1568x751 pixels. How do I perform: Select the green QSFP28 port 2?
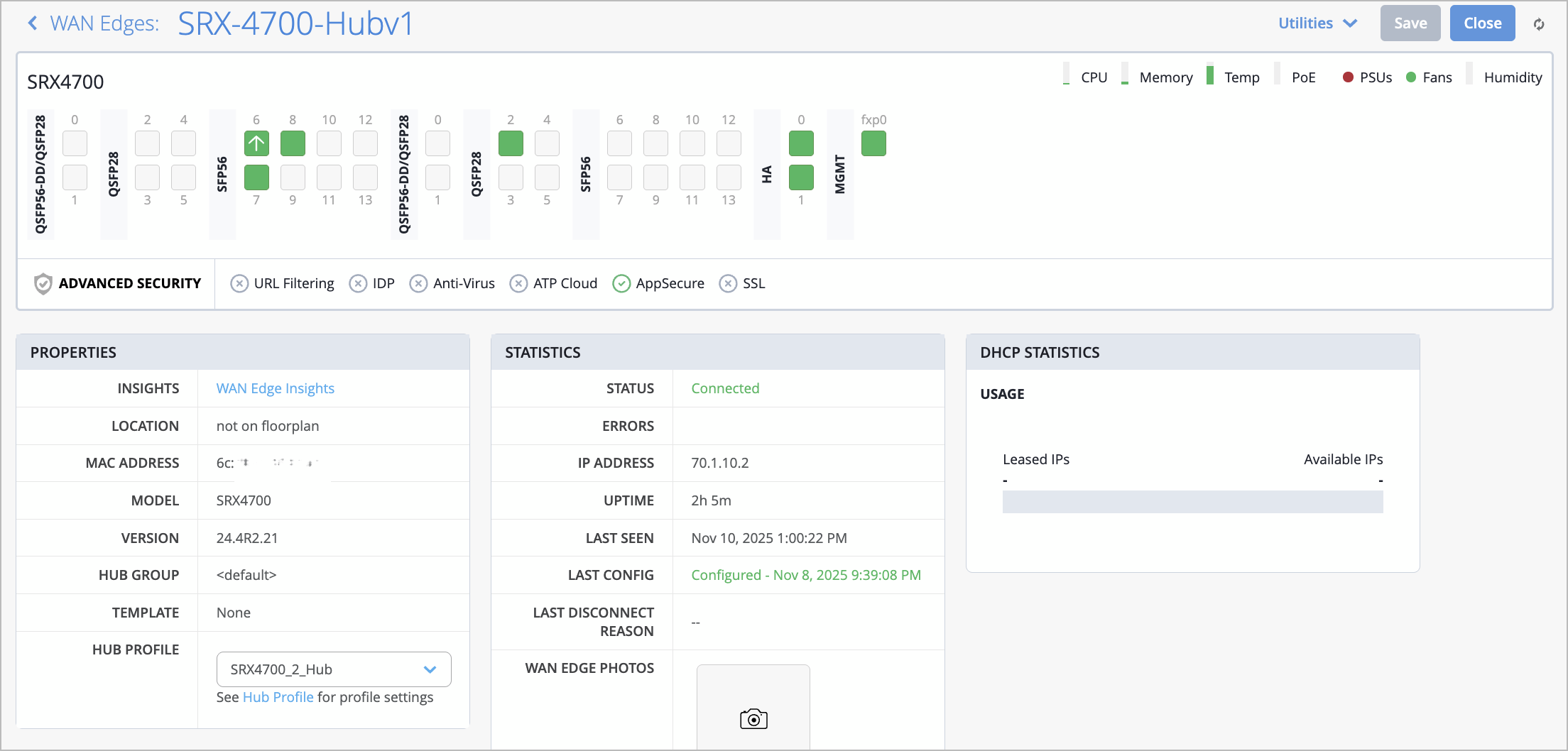pos(511,143)
